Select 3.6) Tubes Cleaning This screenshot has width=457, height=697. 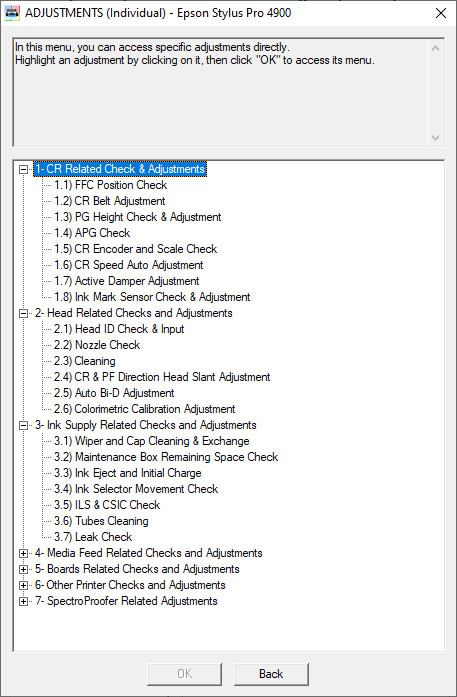(x=101, y=521)
